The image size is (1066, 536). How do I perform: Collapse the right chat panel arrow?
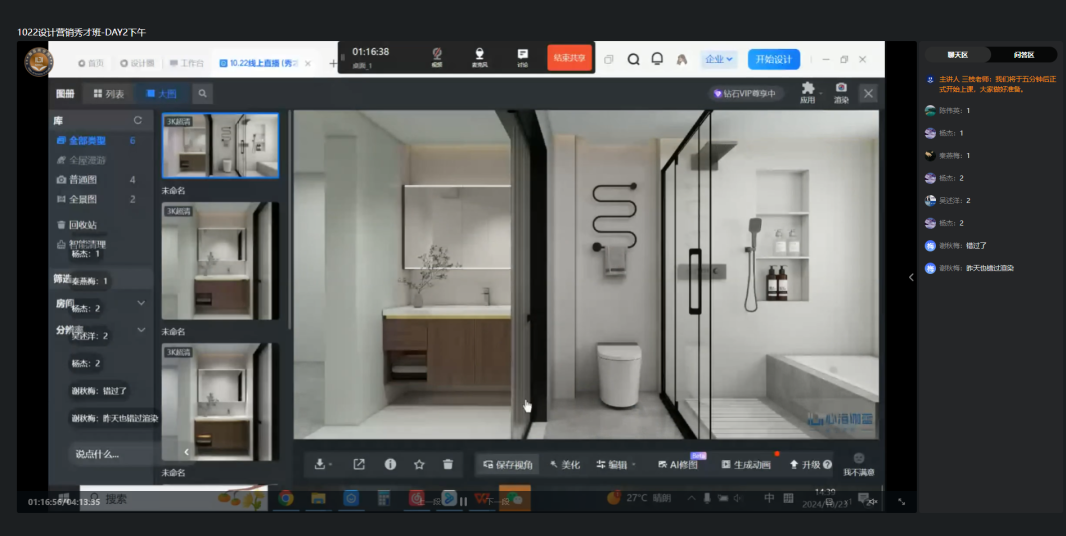click(x=911, y=277)
